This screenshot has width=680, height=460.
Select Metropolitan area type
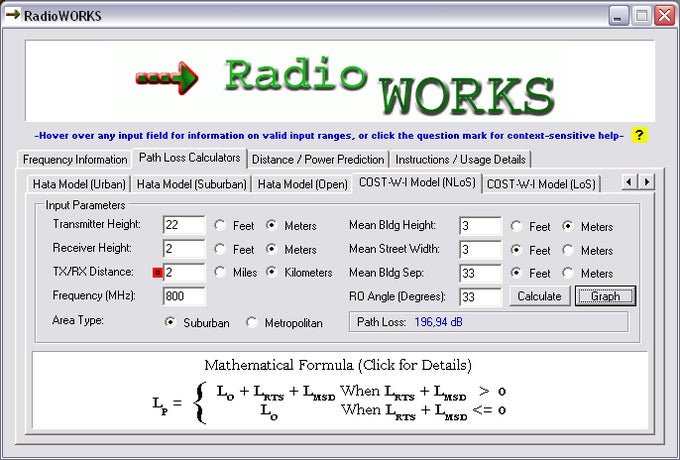click(284, 323)
